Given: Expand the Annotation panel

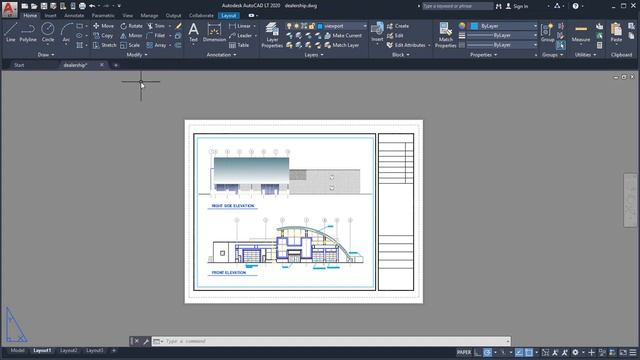Looking at the screenshot, I should tap(221, 55).
